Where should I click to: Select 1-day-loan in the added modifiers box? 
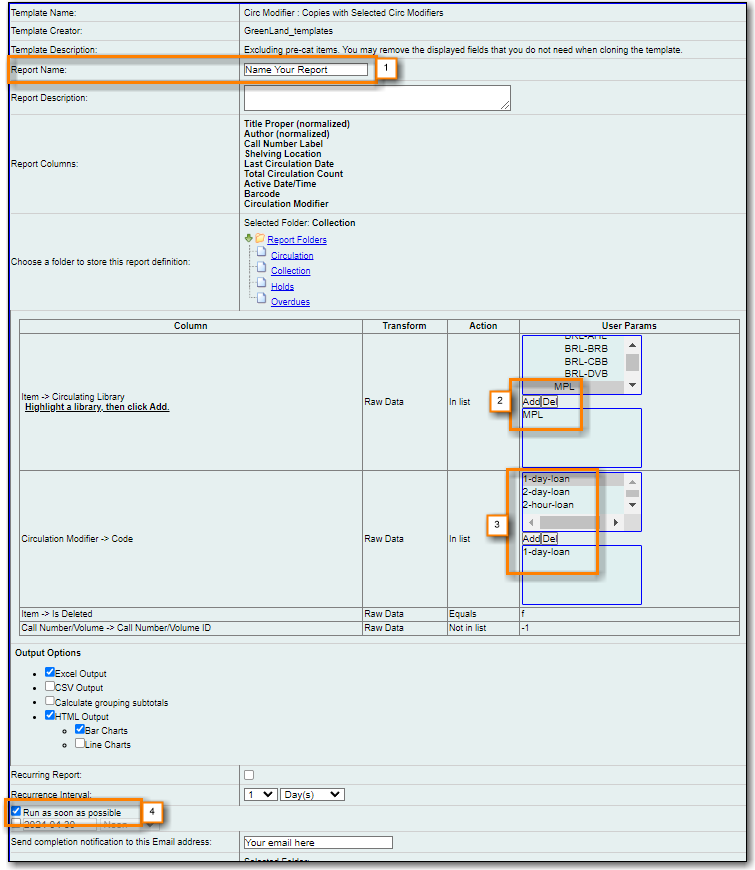546,552
